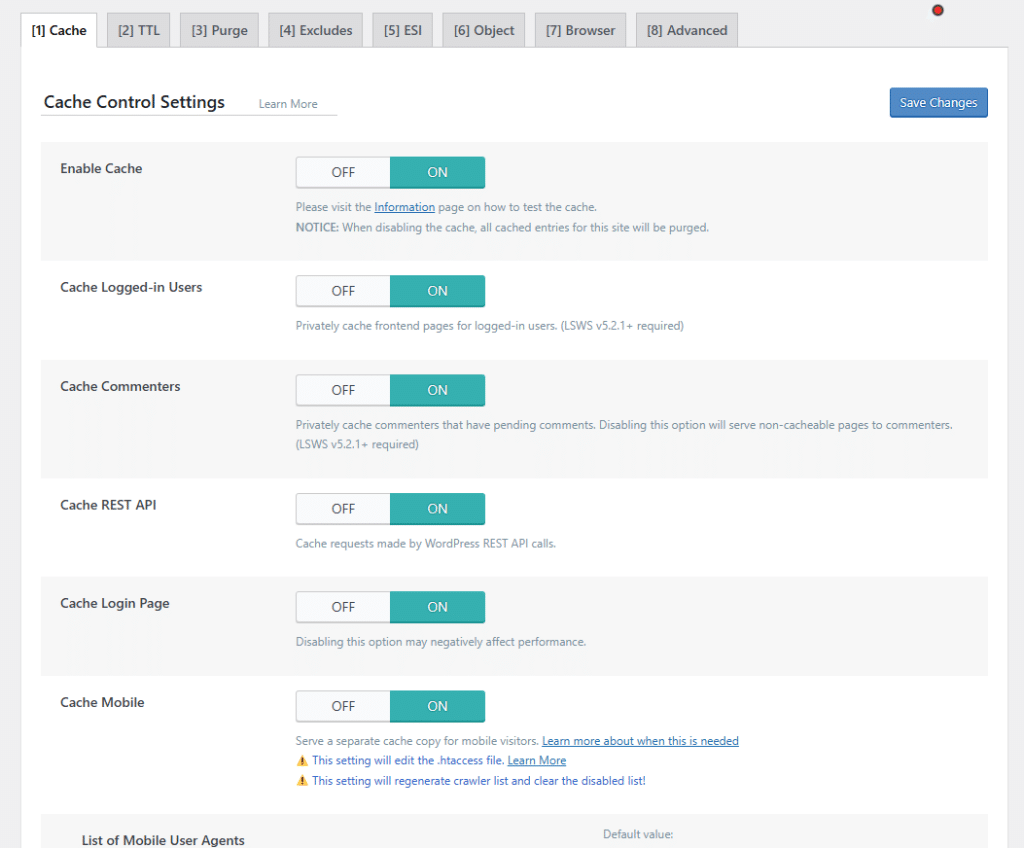Disable Cache Logged-in Users
This screenshot has width=1024, height=848.
343,291
